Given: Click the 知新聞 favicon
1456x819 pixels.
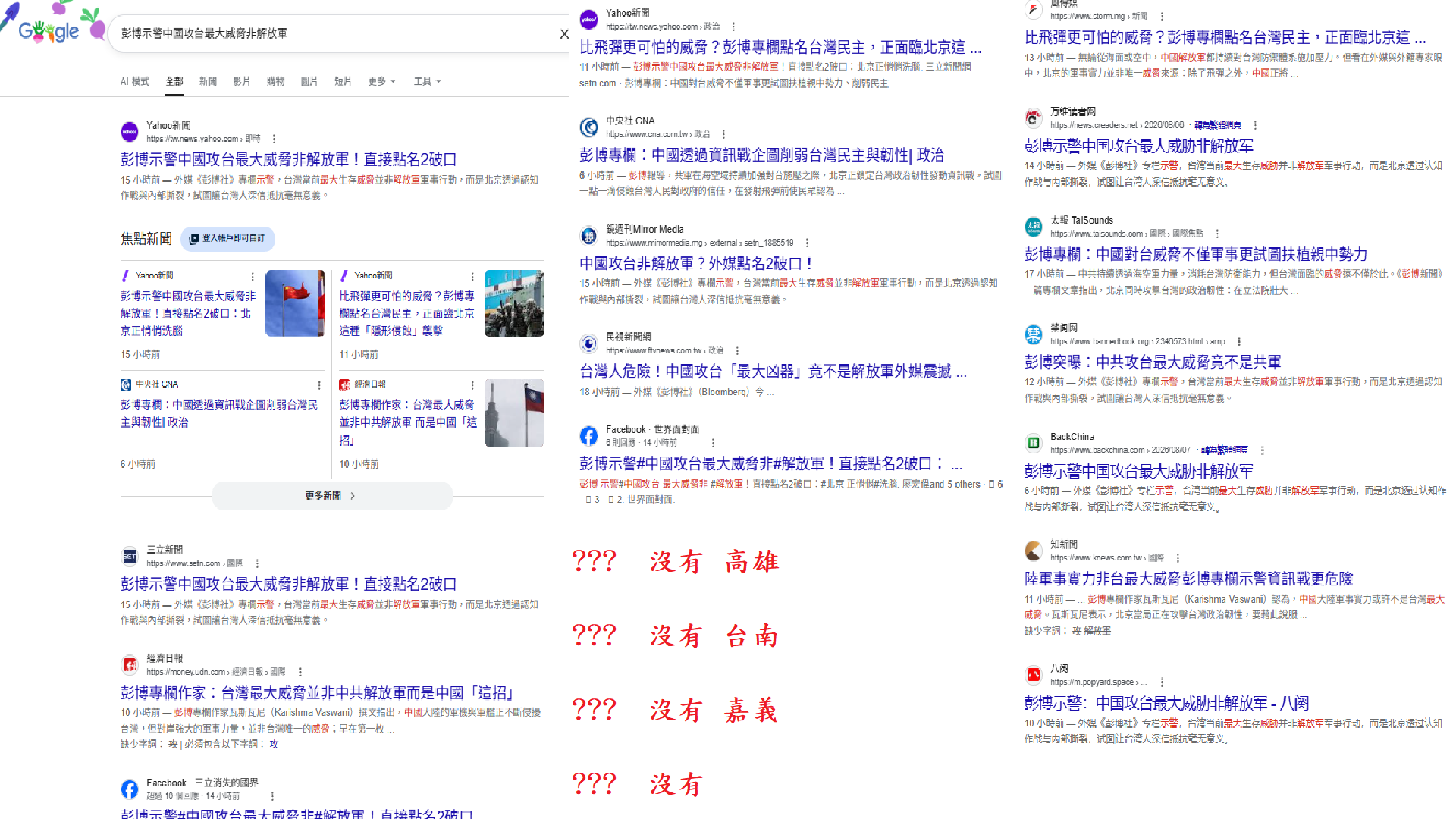Looking at the screenshot, I should (x=1033, y=551).
